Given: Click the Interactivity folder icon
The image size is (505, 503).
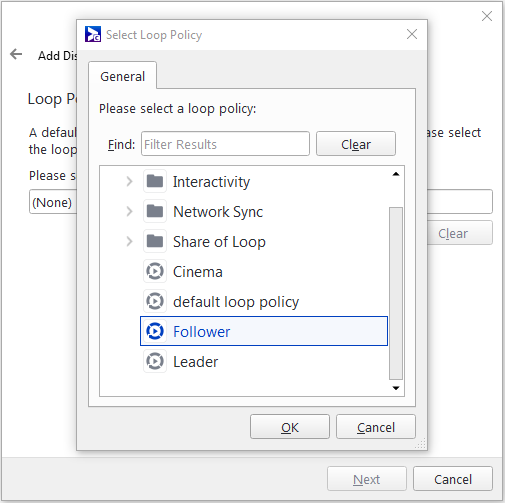Looking at the screenshot, I should pyautogui.click(x=155, y=181).
